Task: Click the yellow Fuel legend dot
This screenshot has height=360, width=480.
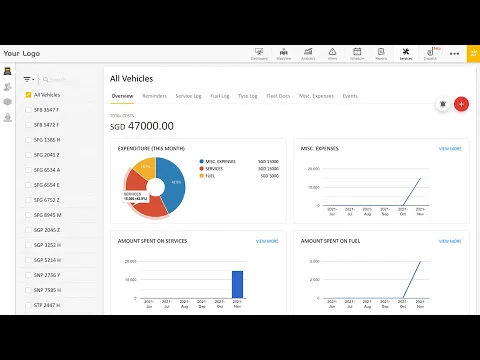Action: (x=201, y=176)
